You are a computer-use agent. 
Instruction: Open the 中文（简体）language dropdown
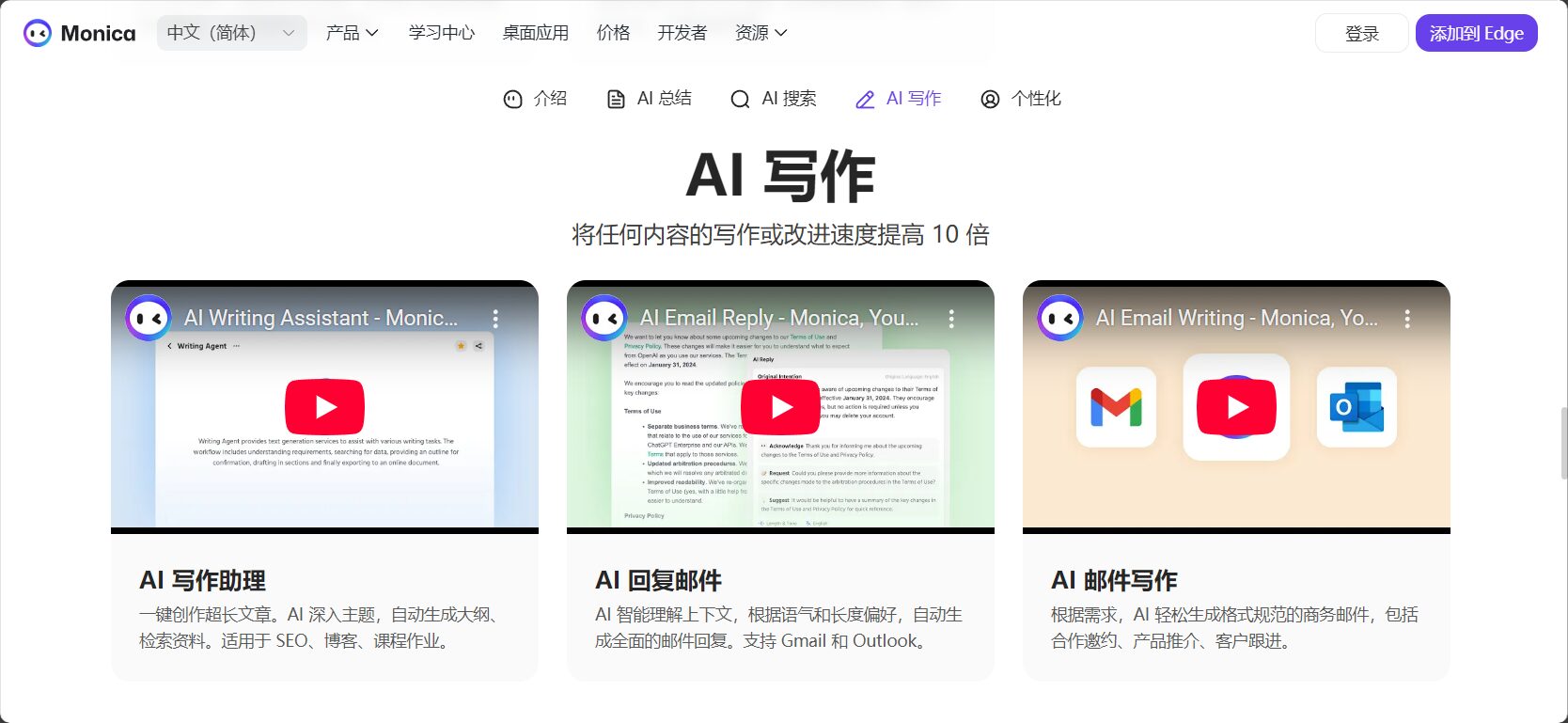(231, 33)
